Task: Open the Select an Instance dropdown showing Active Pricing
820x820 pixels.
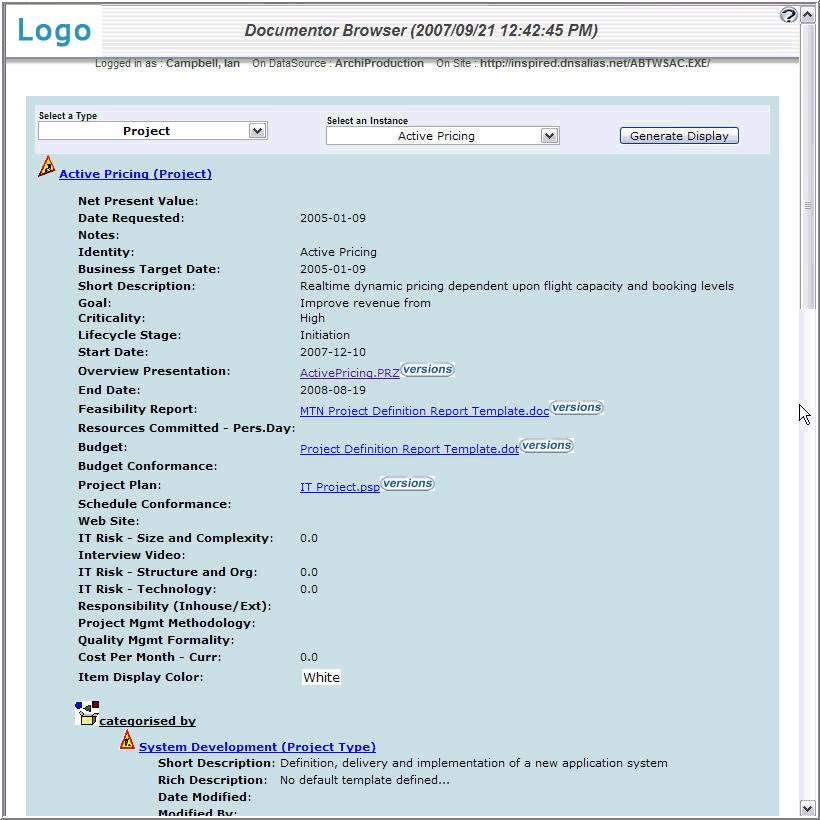Action: pyautogui.click(x=442, y=135)
